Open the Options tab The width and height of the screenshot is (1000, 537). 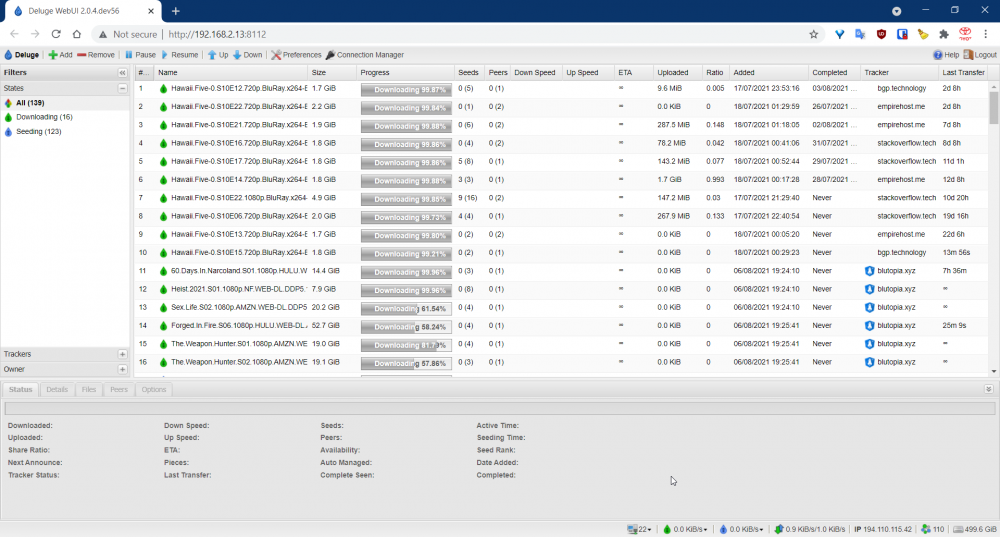pos(154,389)
